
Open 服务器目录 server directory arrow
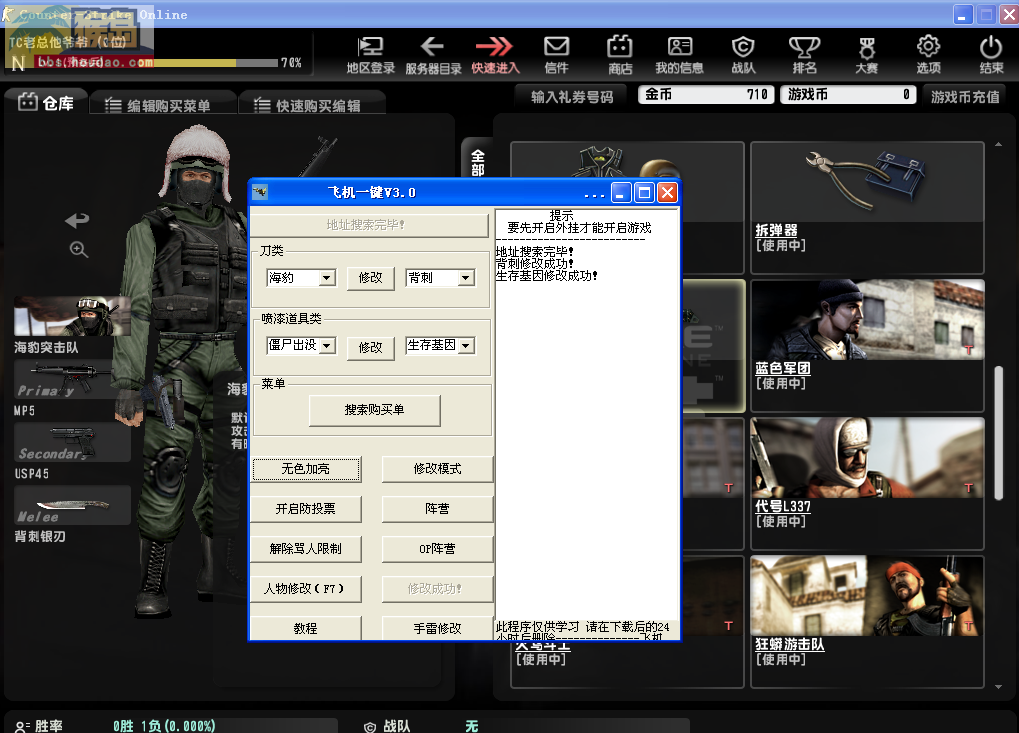433,55
